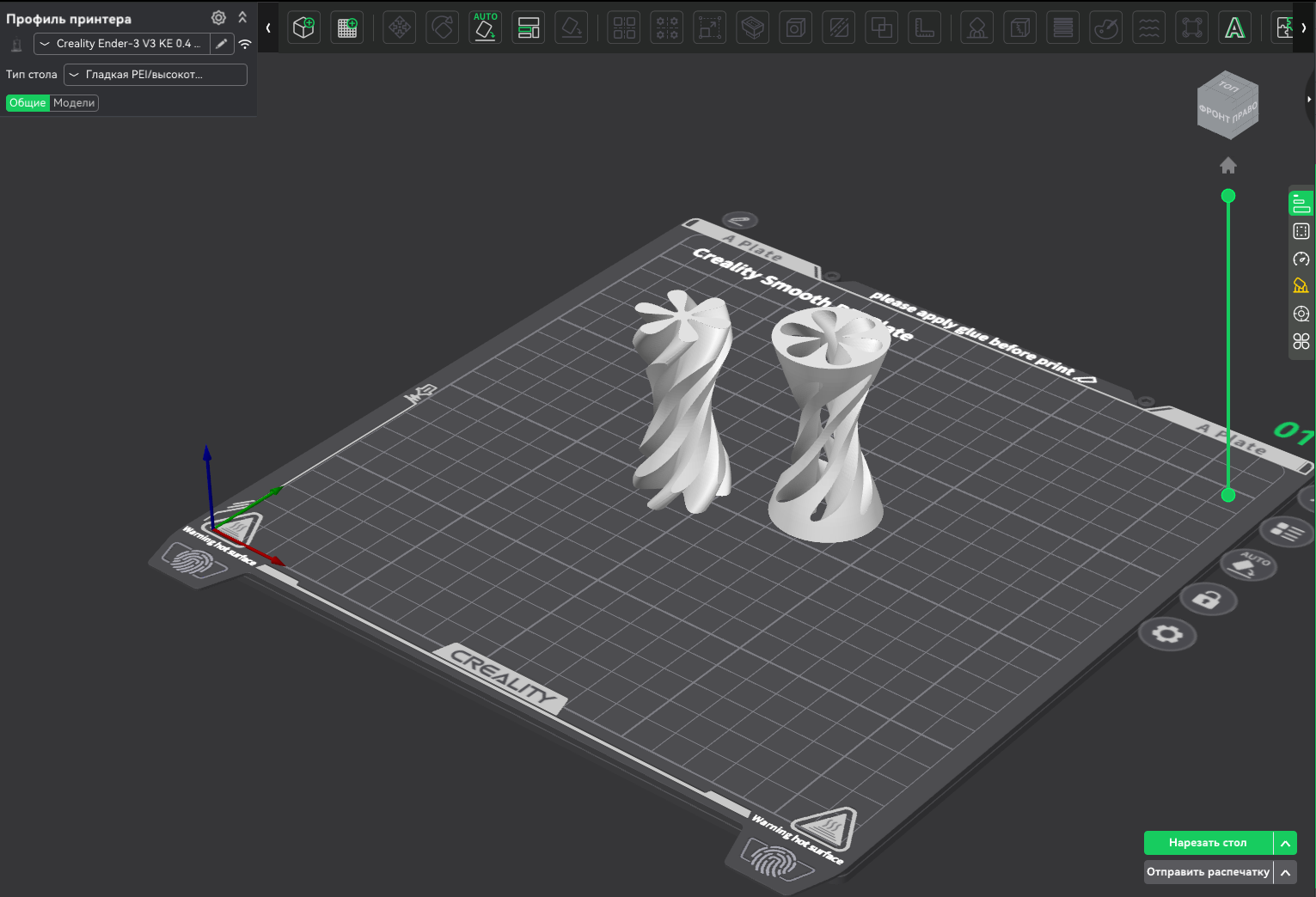Click the Wi-Fi connection icon

pyautogui.click(x=245, y=44)
